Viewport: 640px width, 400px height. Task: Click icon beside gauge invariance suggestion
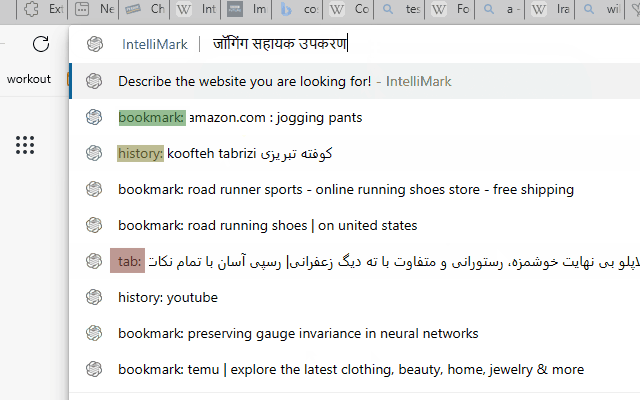tap(94, 333)
